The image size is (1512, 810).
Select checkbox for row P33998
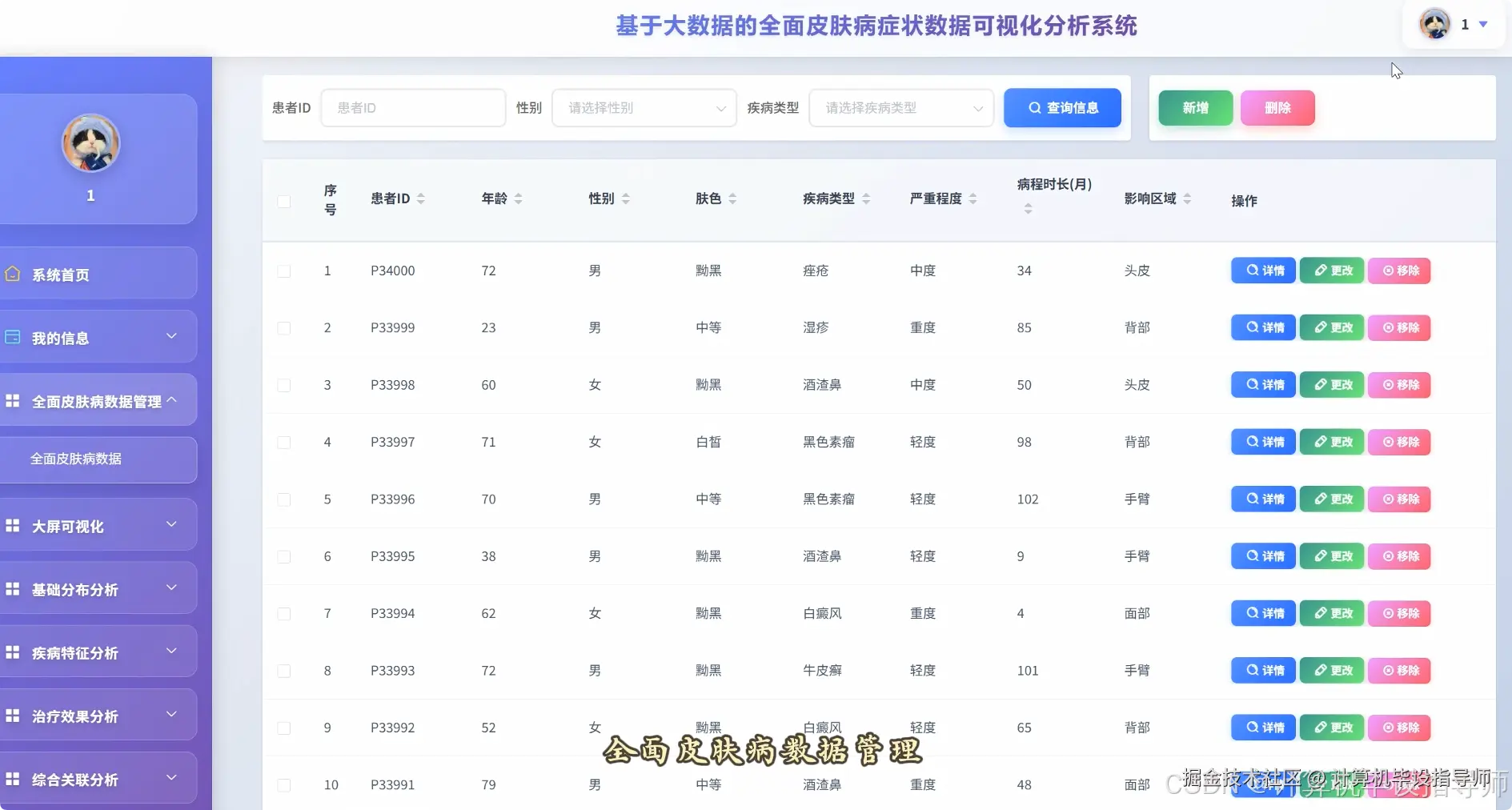pyautogui.click(x=283, y=386)
